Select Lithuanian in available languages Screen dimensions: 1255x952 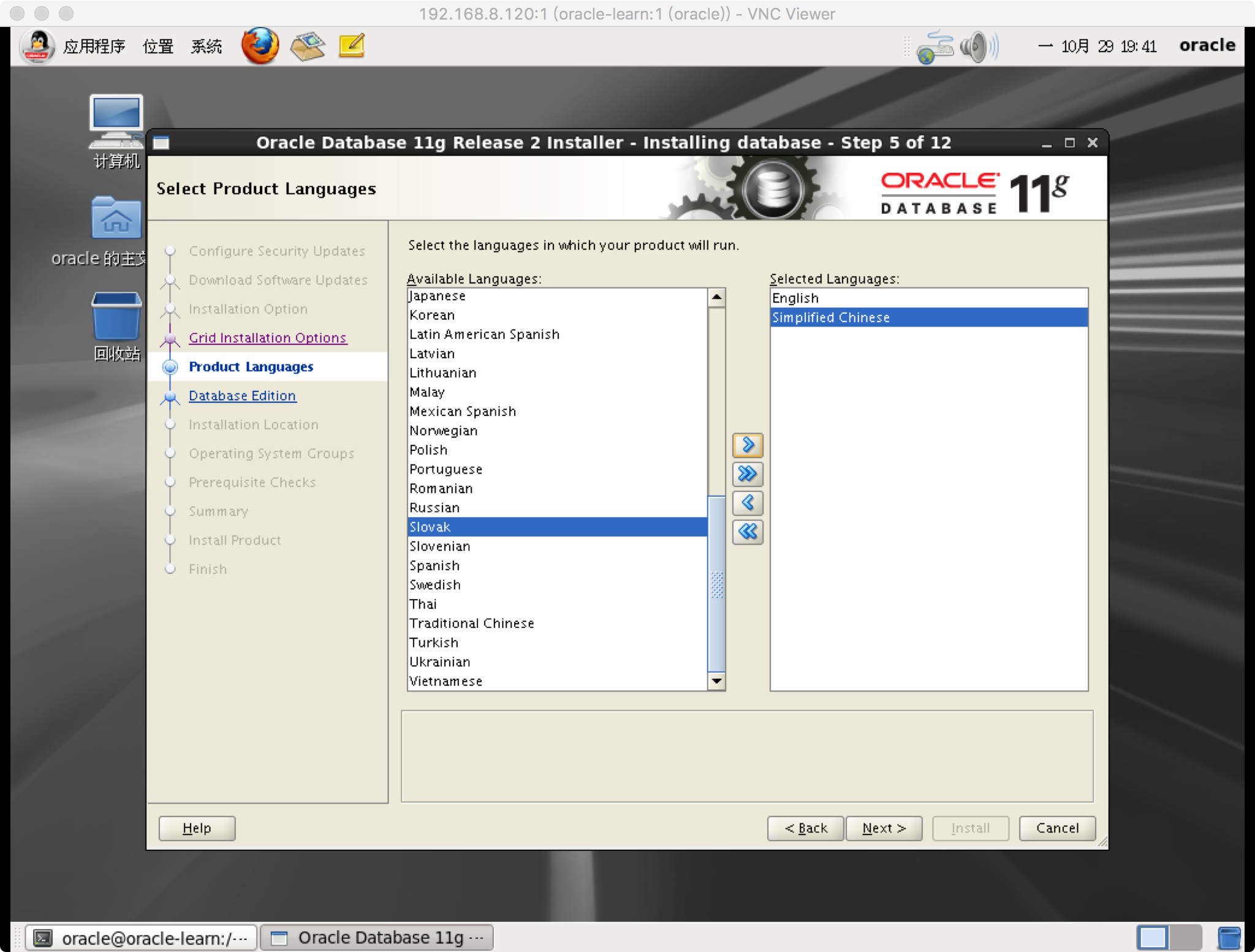[557, 372]
